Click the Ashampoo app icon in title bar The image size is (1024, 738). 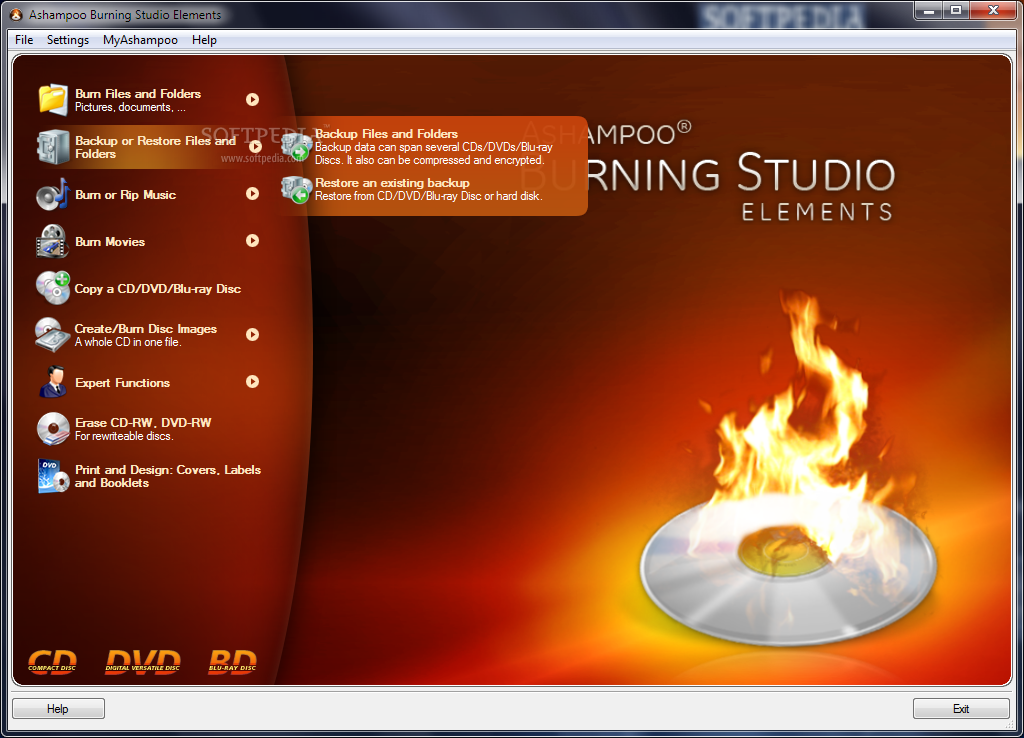coord(16,14)
